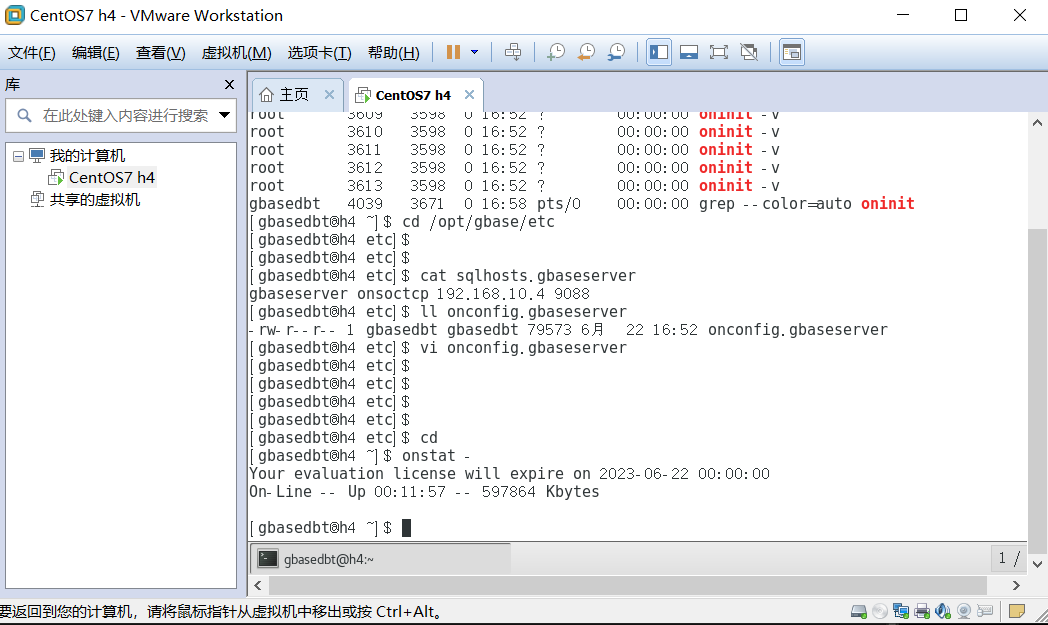Image resolution: width=1048 pixels, height=625 pixels.
Task: Click the network adapter status icon
Action: [901, 611]
